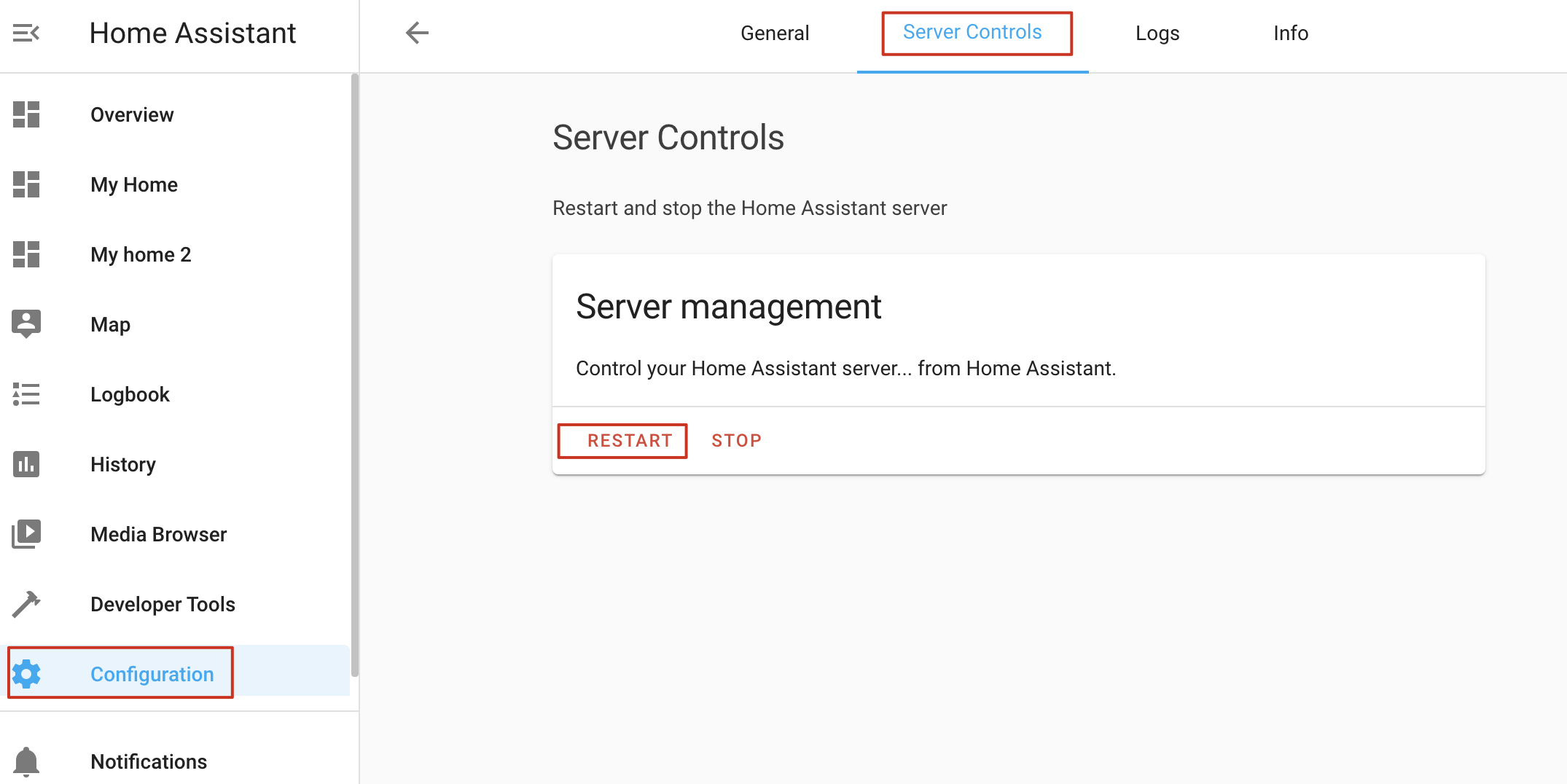The image size is (1567, 784).
Task: Select the Server Controls tab
Action: click(x=972, y=33)
